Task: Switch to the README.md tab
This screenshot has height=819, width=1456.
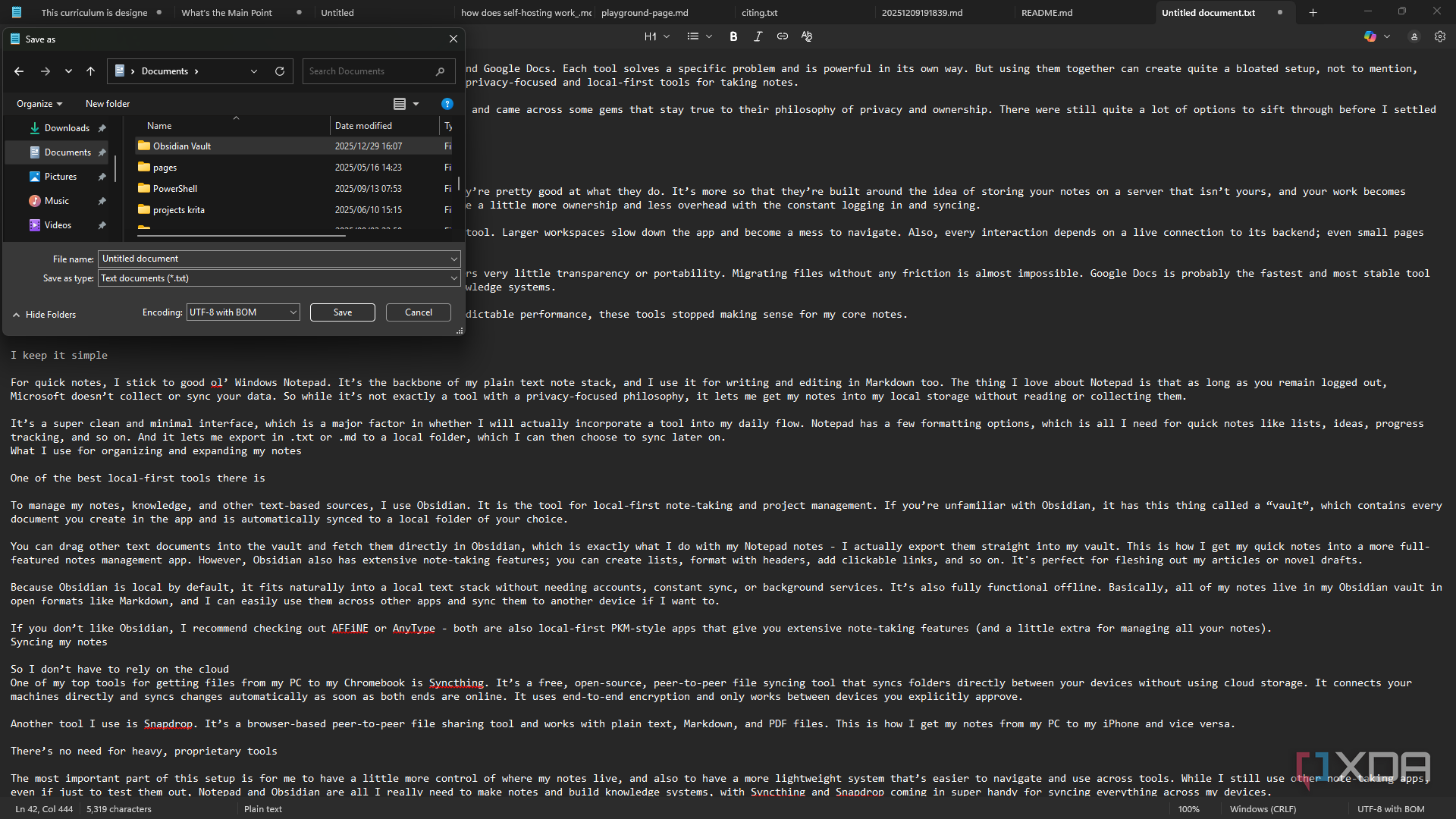Action: [1046, 13]
